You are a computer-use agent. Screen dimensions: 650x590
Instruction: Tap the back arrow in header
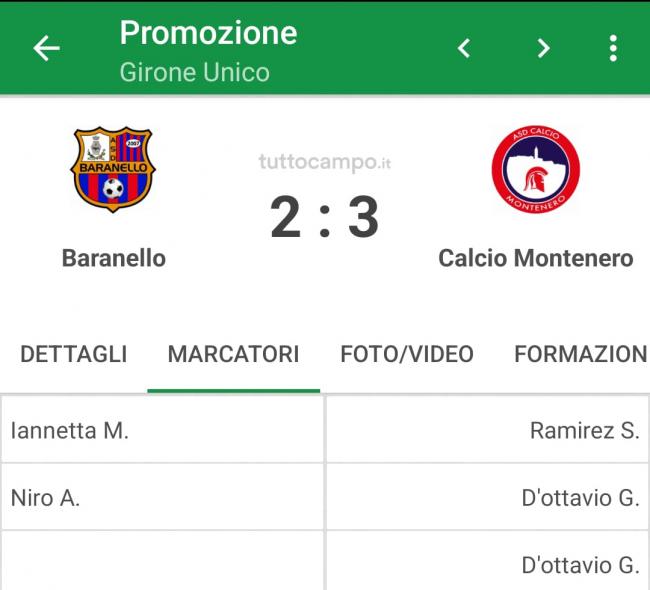46,48
